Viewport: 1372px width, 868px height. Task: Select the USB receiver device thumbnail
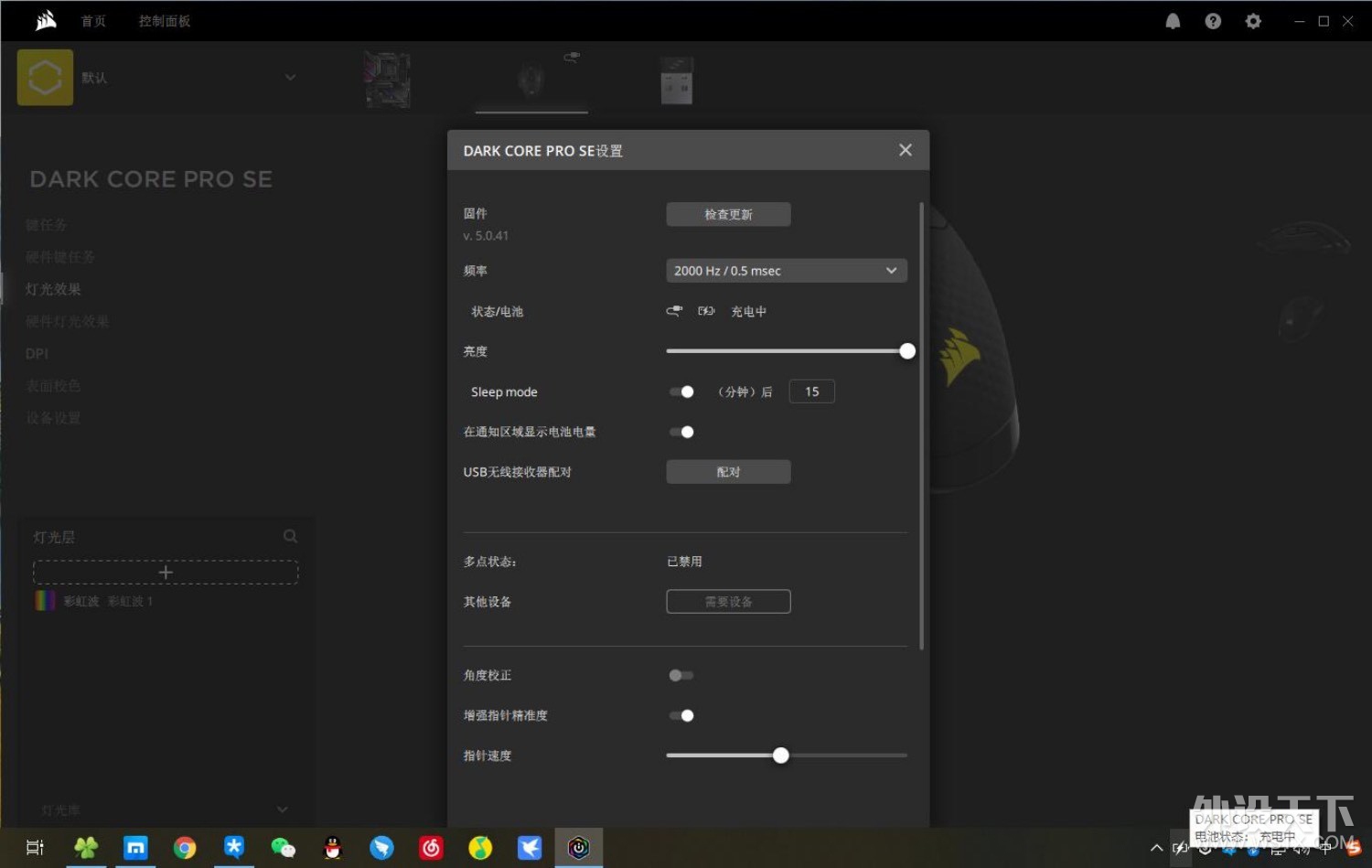677,80
